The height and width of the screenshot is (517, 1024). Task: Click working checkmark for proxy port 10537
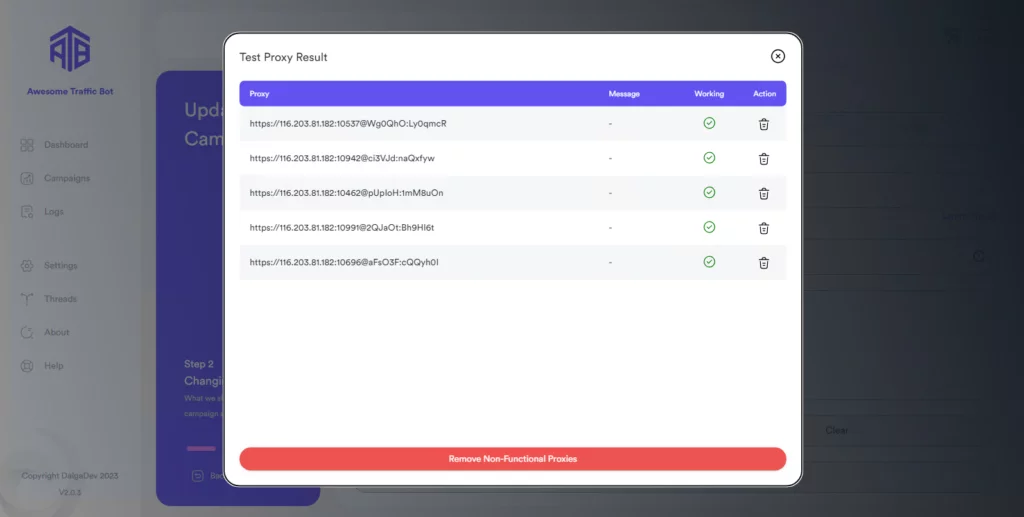709,124
